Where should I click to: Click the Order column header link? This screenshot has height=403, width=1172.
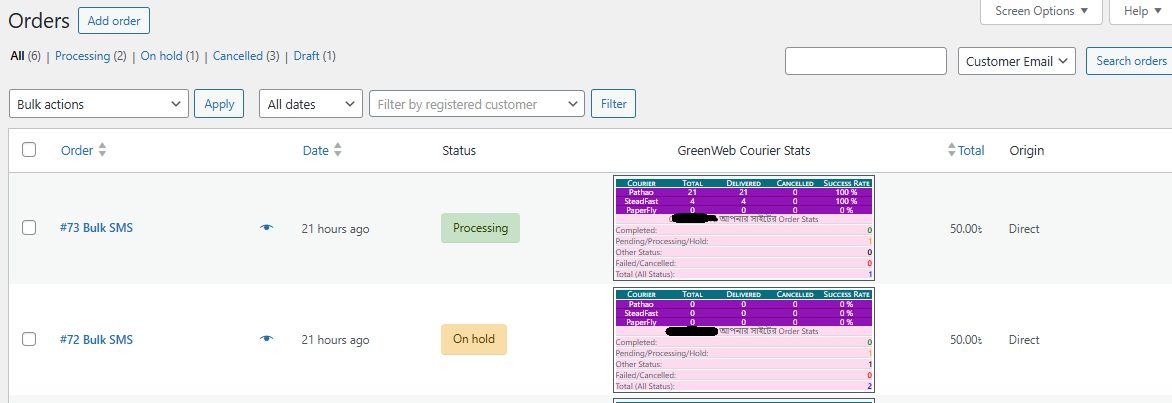click(x=77, y=150)
